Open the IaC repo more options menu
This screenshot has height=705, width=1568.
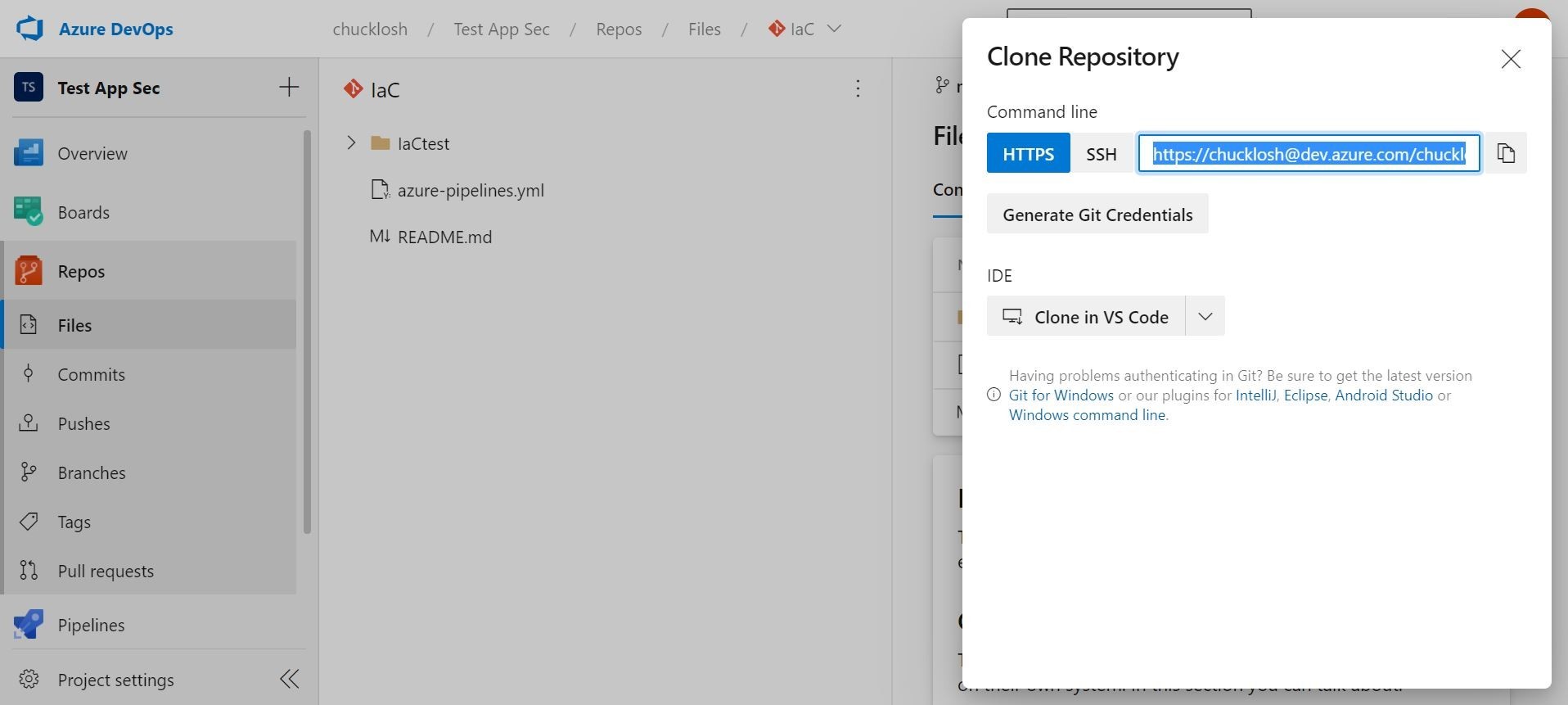(858, 88)
